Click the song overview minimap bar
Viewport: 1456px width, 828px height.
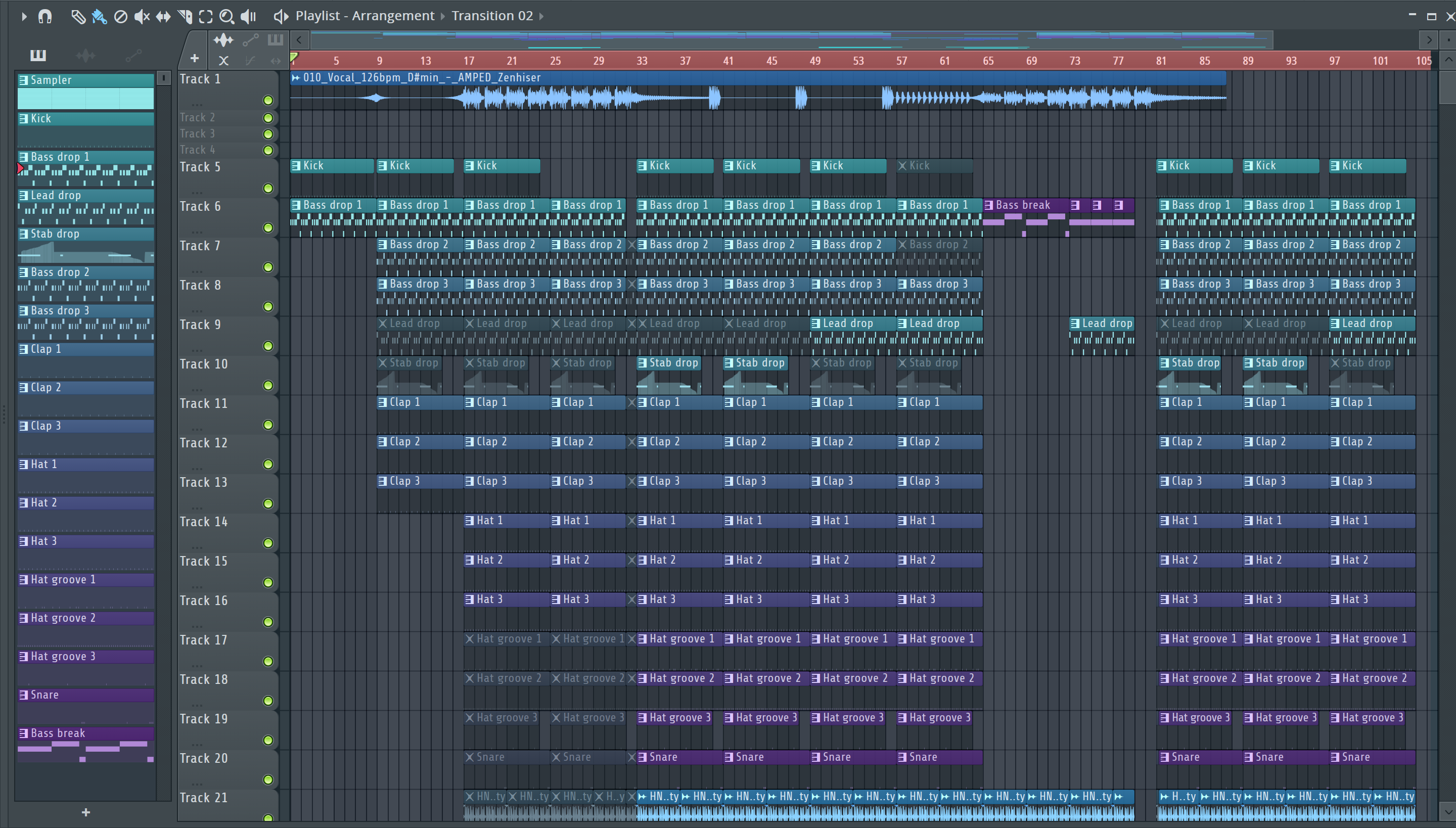click(791, 40)
